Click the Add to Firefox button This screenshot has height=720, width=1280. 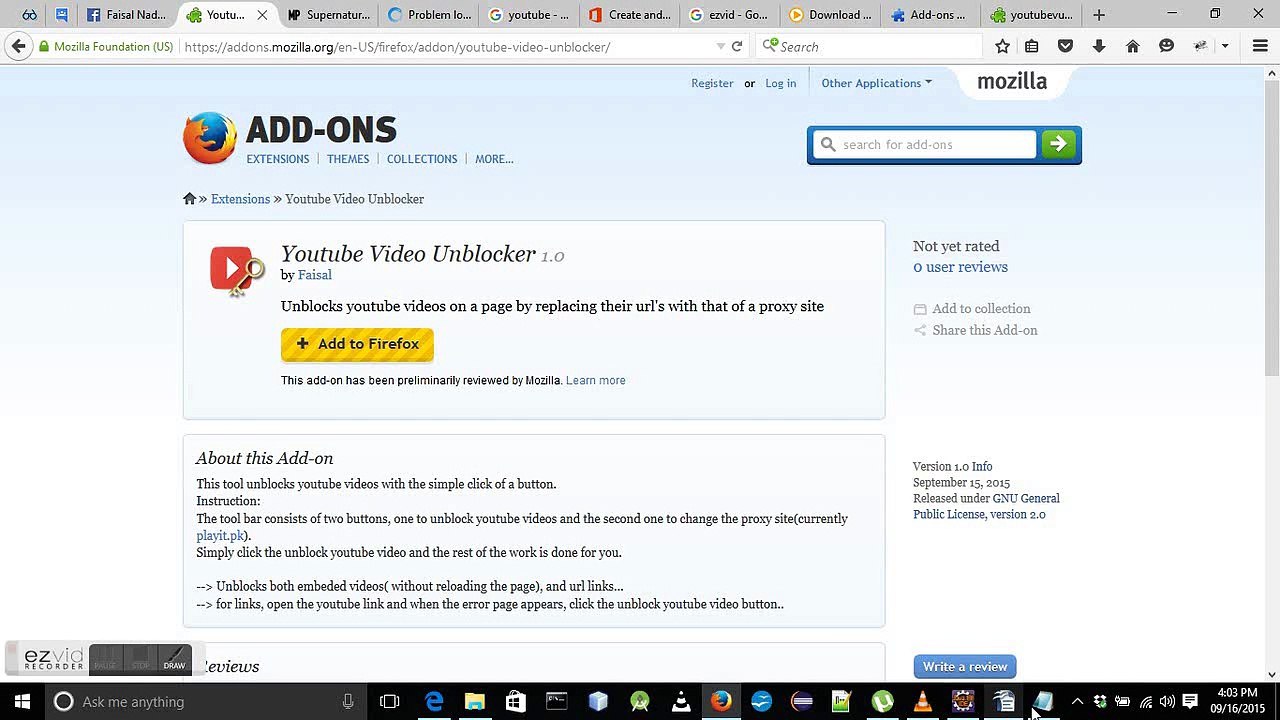coord(357,344)
